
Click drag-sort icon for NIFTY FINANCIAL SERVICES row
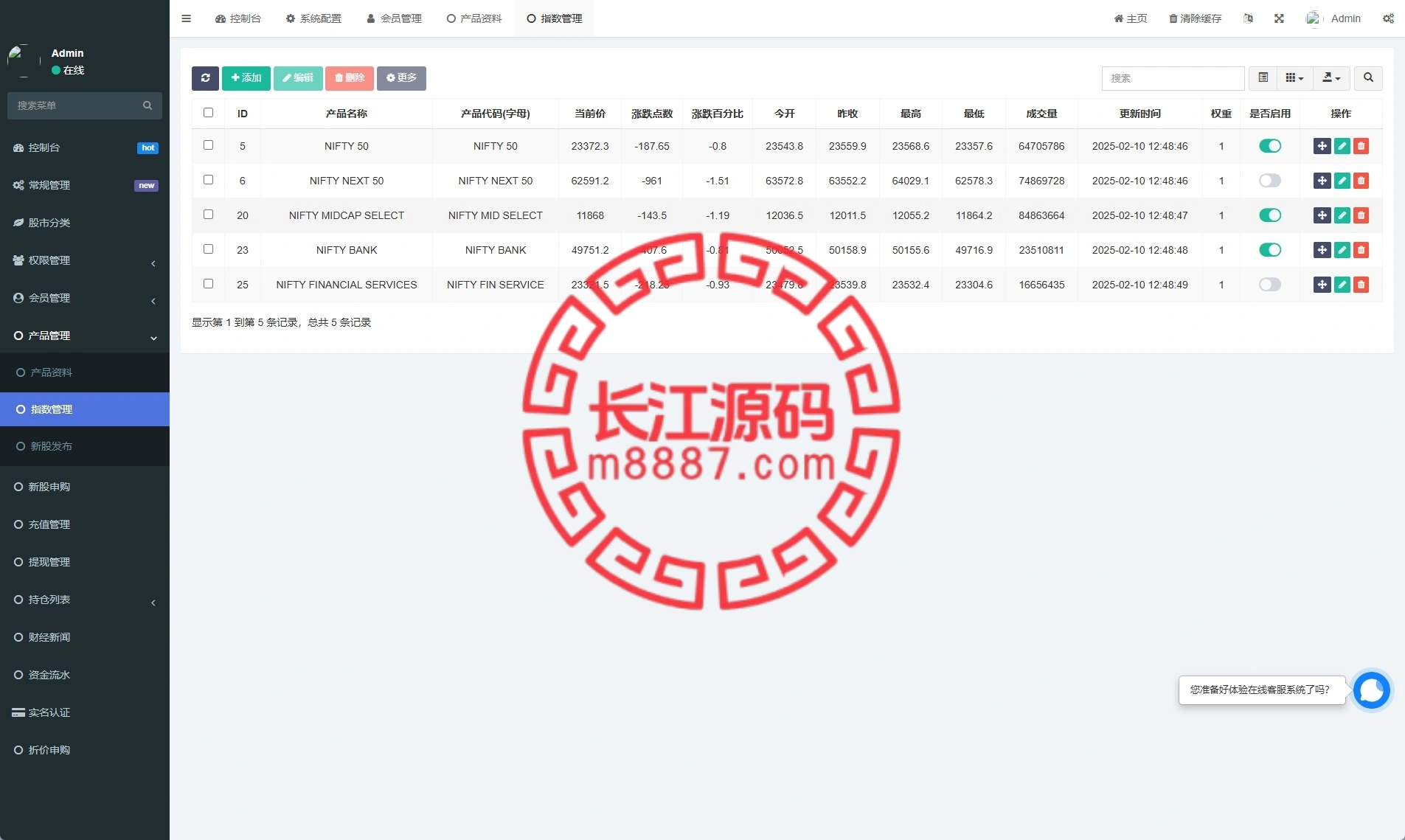tap(1322, 285)
